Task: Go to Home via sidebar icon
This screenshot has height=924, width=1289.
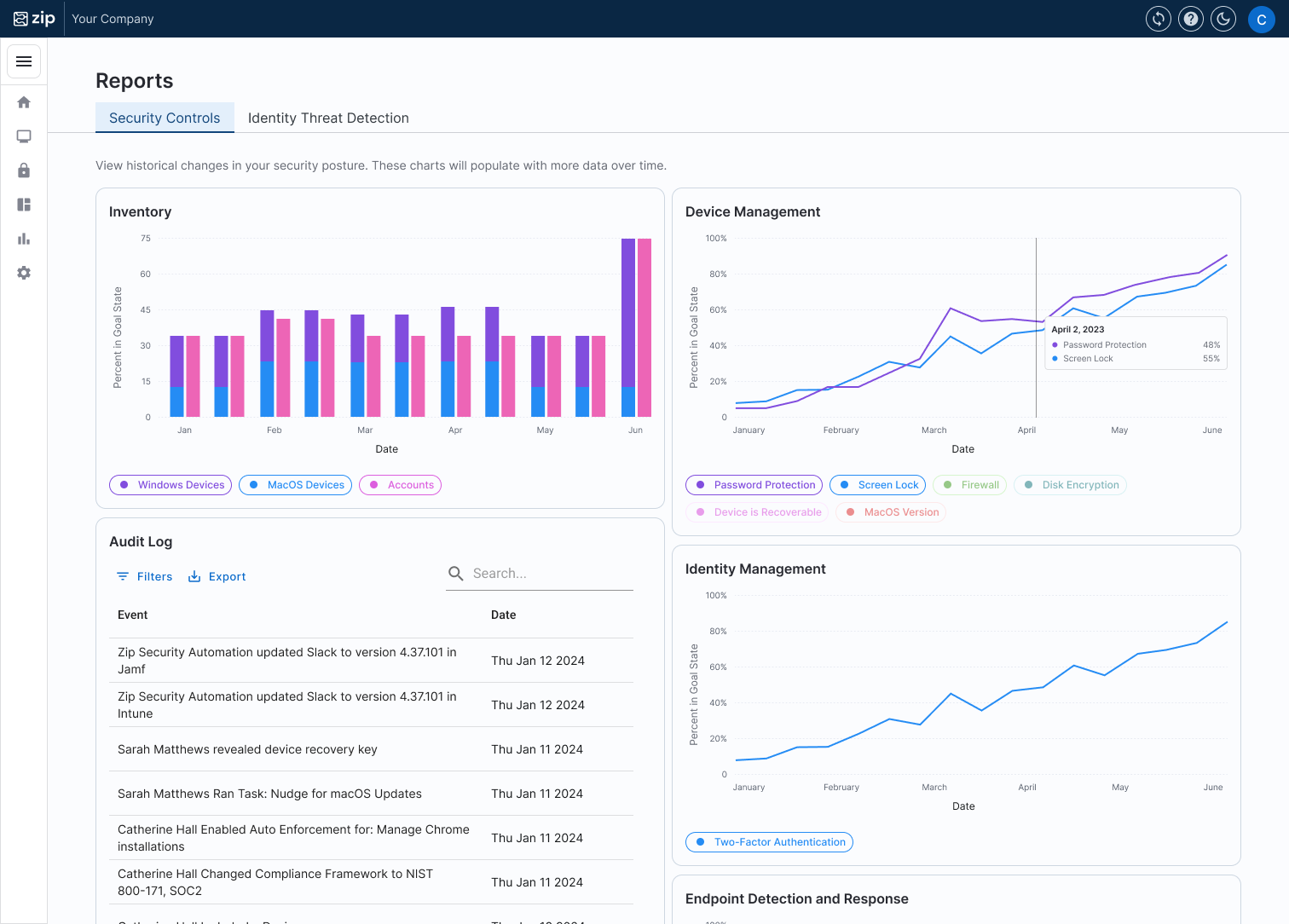Action: [24, 102]
